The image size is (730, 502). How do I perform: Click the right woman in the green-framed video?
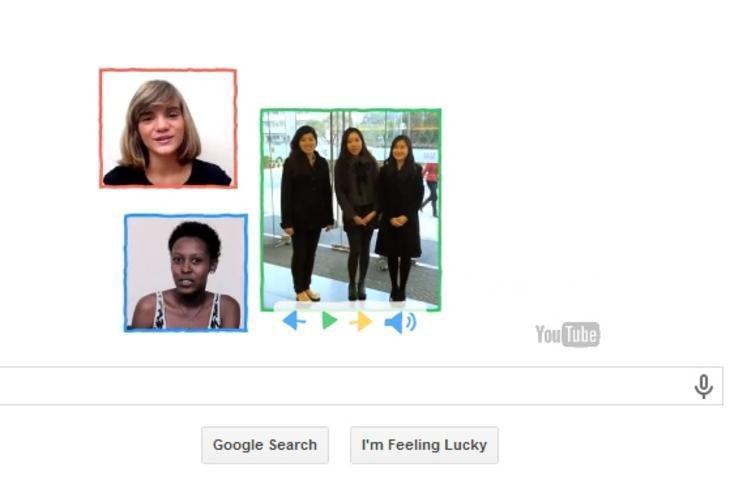pos(399,218)
